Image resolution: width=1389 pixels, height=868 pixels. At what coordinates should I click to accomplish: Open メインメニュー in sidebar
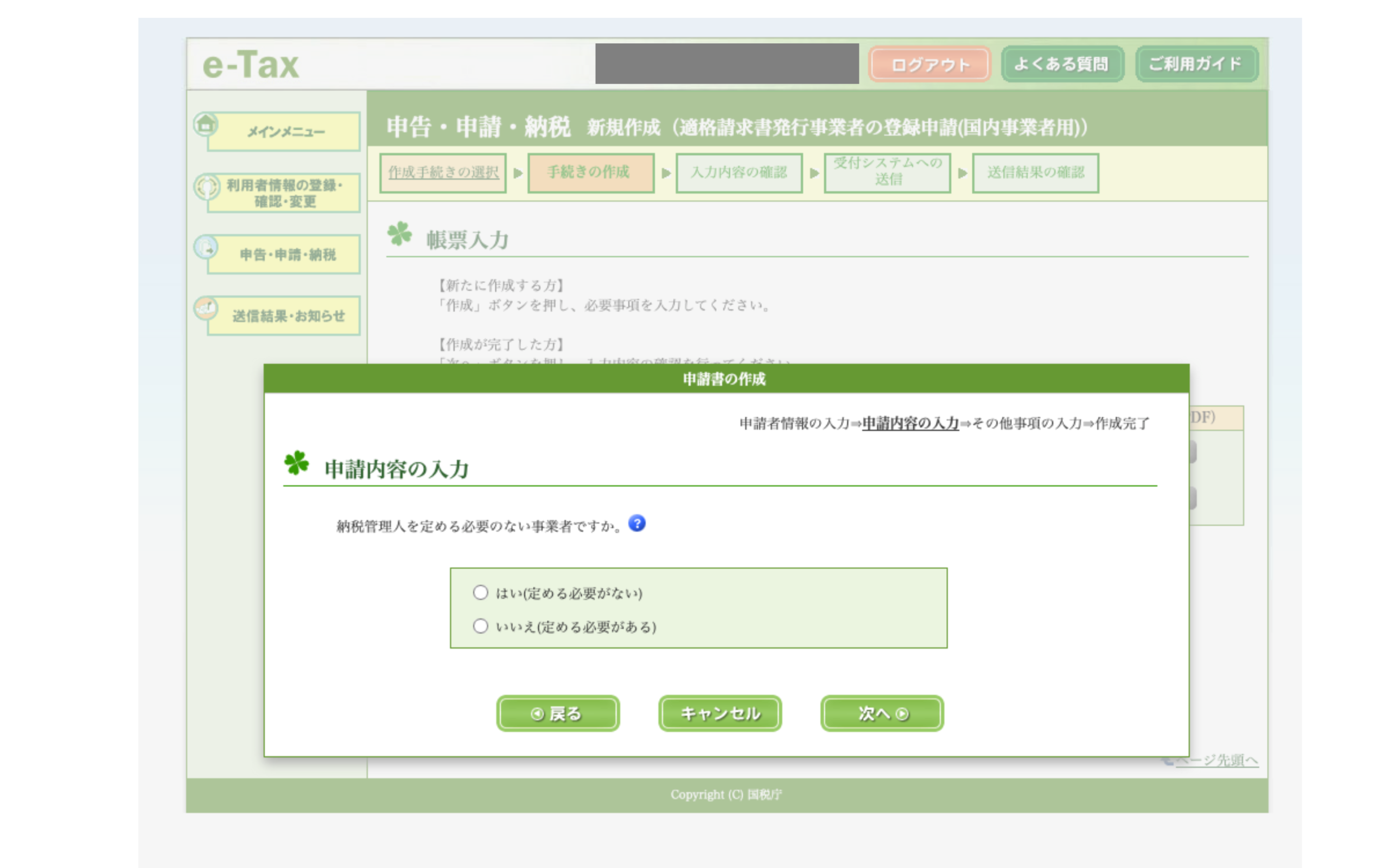coord(284,131)
